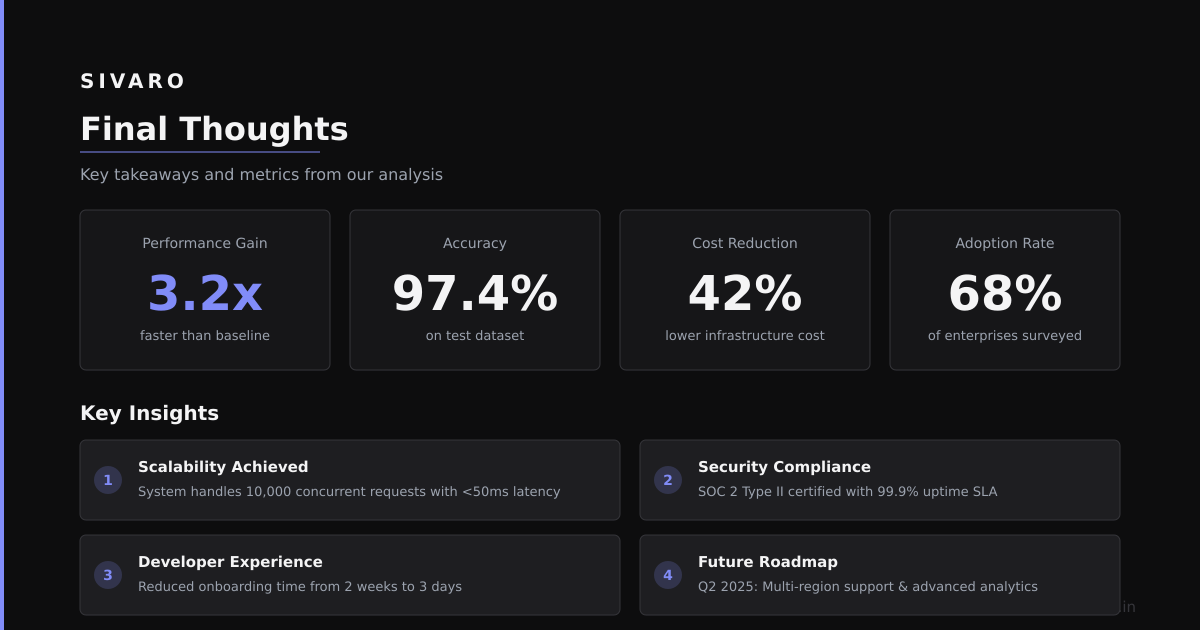Click the number 3 badge icon
This screenshot has height=630, width=1200.
point(108,575)
